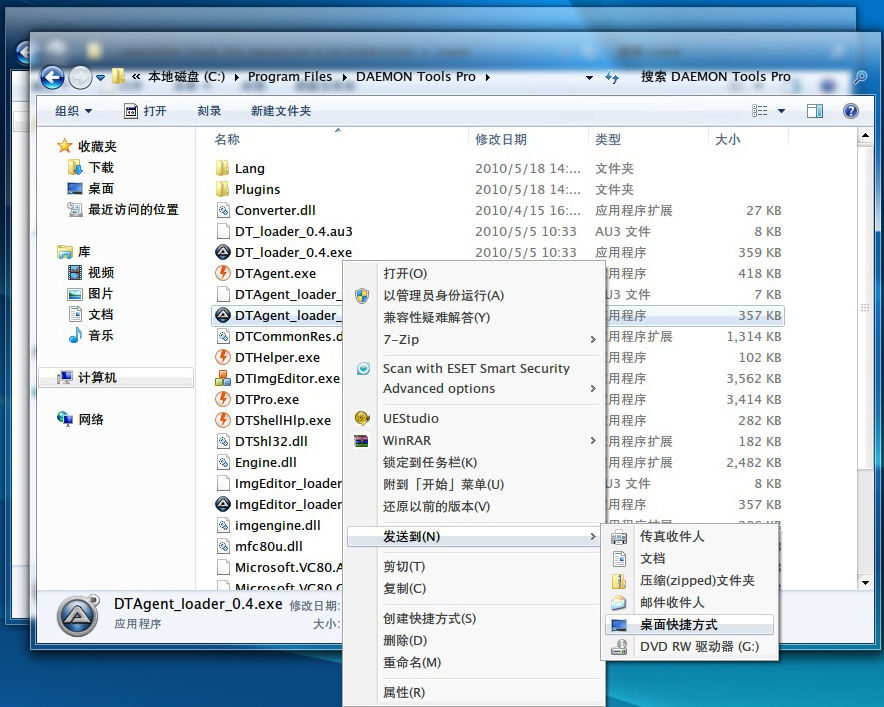The image size is (884, 707).
Task: Select 桌面 in the sidebar
Action: point(91,188)
